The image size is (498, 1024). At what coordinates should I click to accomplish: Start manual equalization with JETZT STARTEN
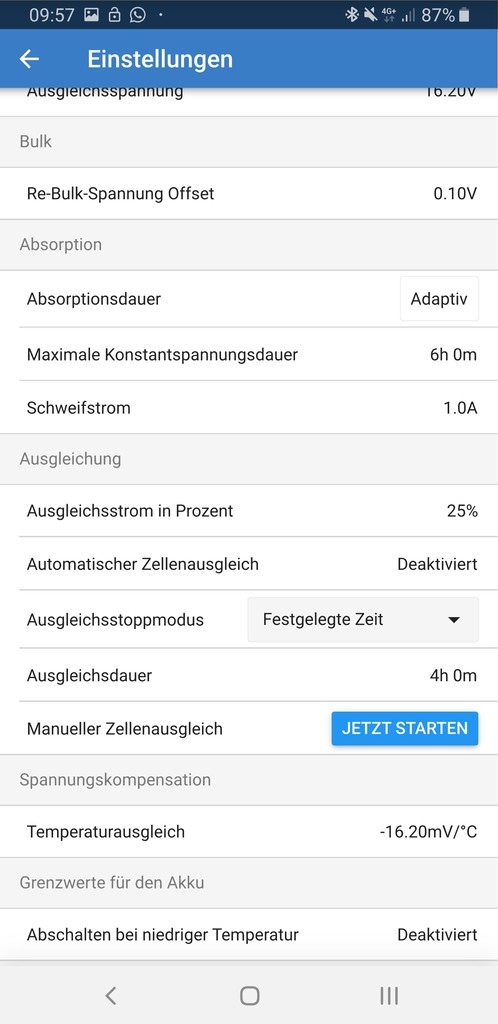[x=405, y=728]
